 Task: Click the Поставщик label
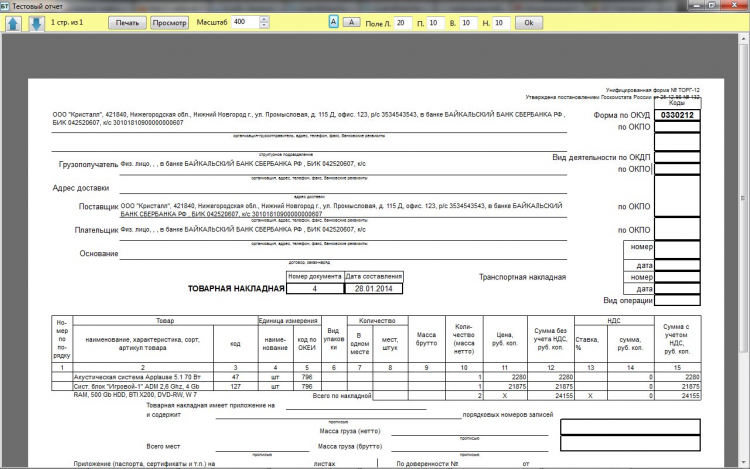99,207
